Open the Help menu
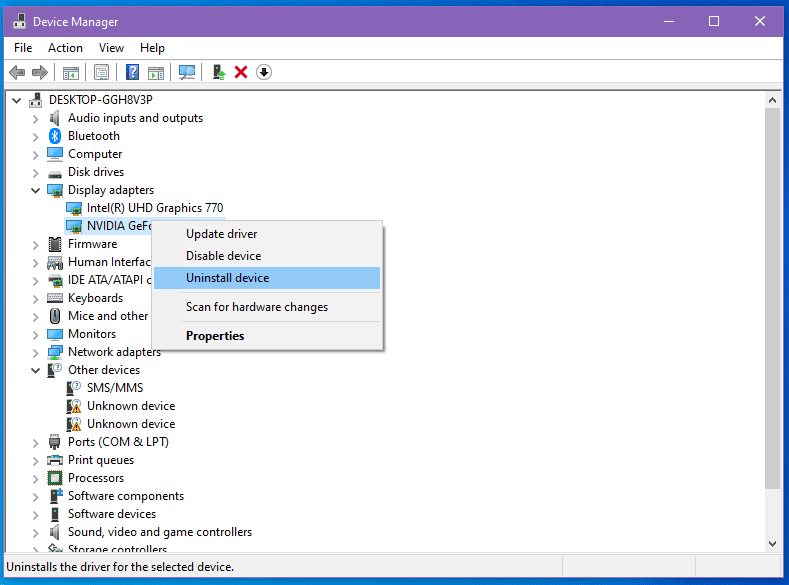This screenshot has height=585, width=789. [x=152, y=48]
